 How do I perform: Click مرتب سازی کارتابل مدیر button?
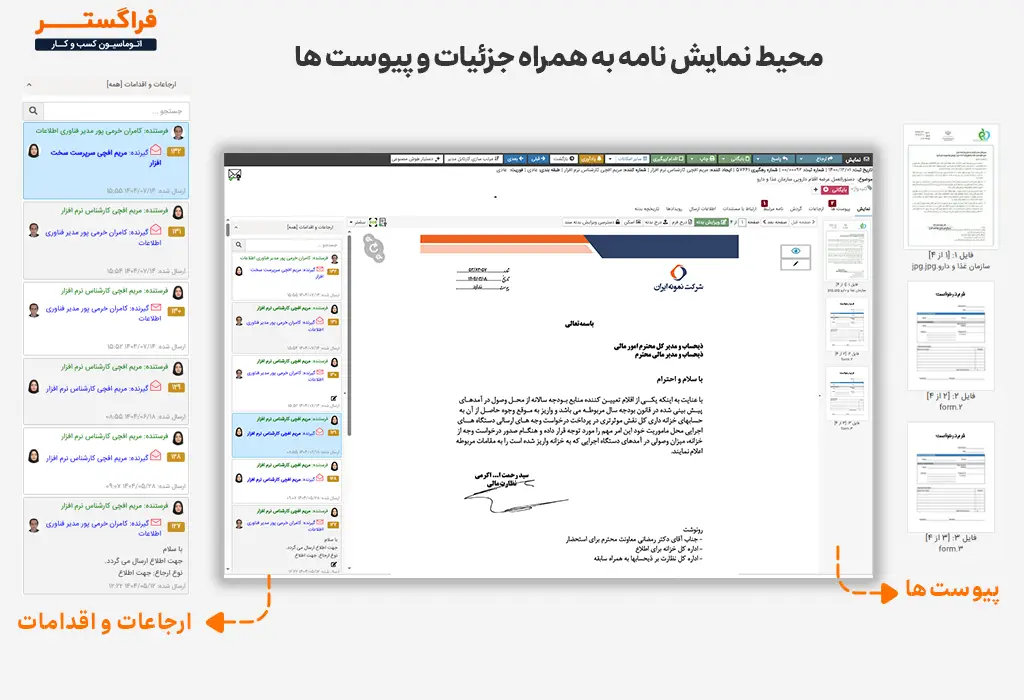(473, 159)
